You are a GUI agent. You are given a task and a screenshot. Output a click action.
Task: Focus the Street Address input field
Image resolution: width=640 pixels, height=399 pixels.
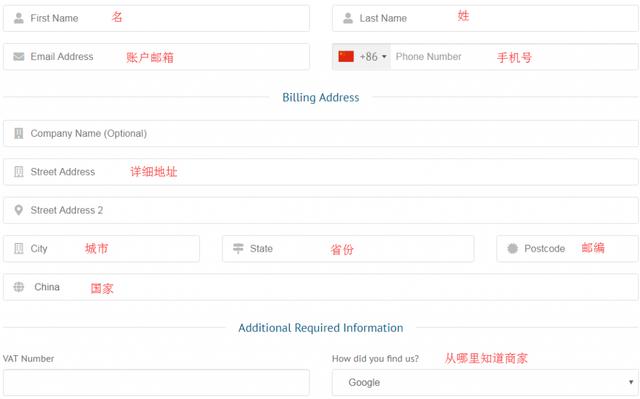320,172
